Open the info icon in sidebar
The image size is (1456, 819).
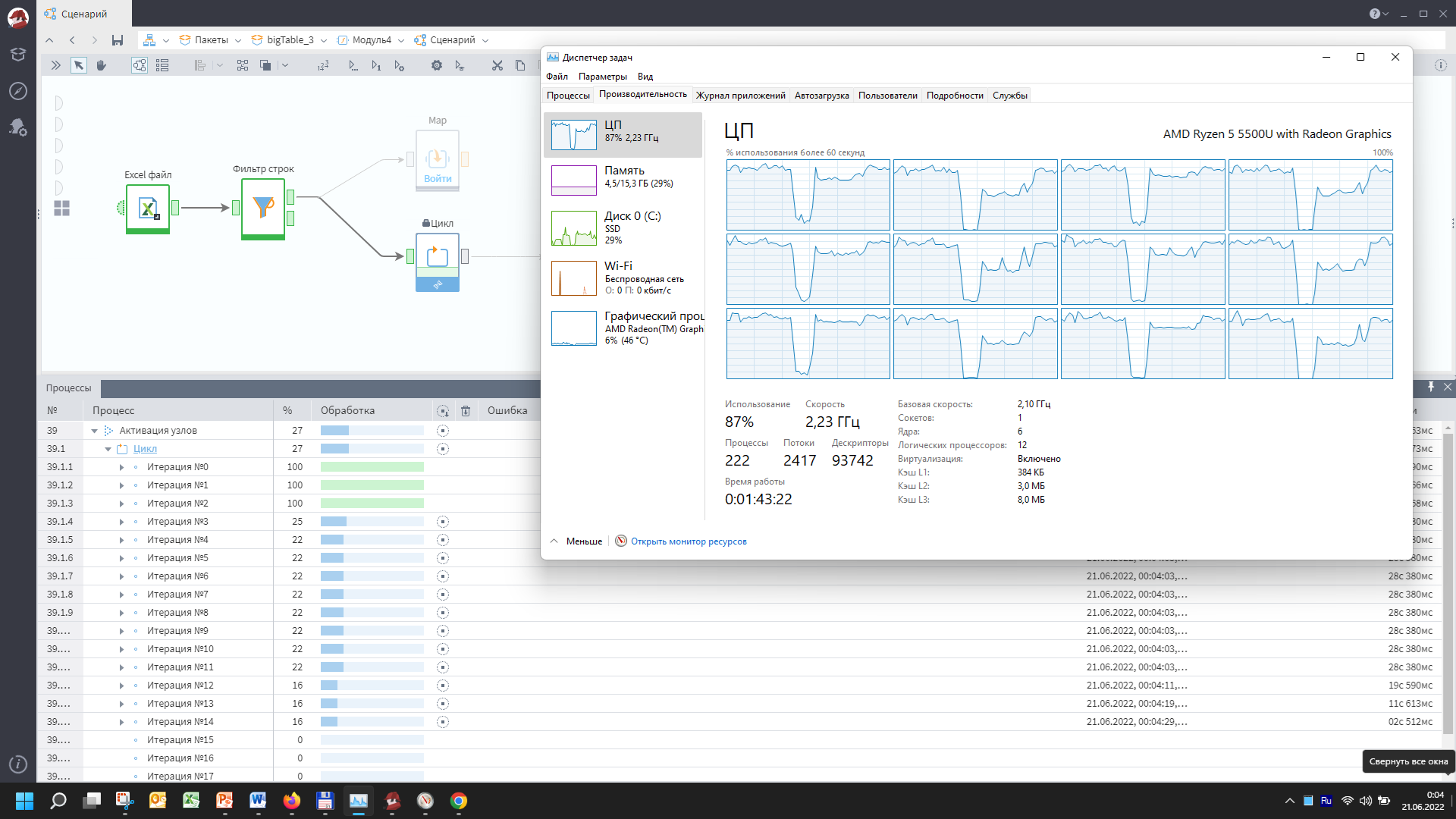pos(18,764)
